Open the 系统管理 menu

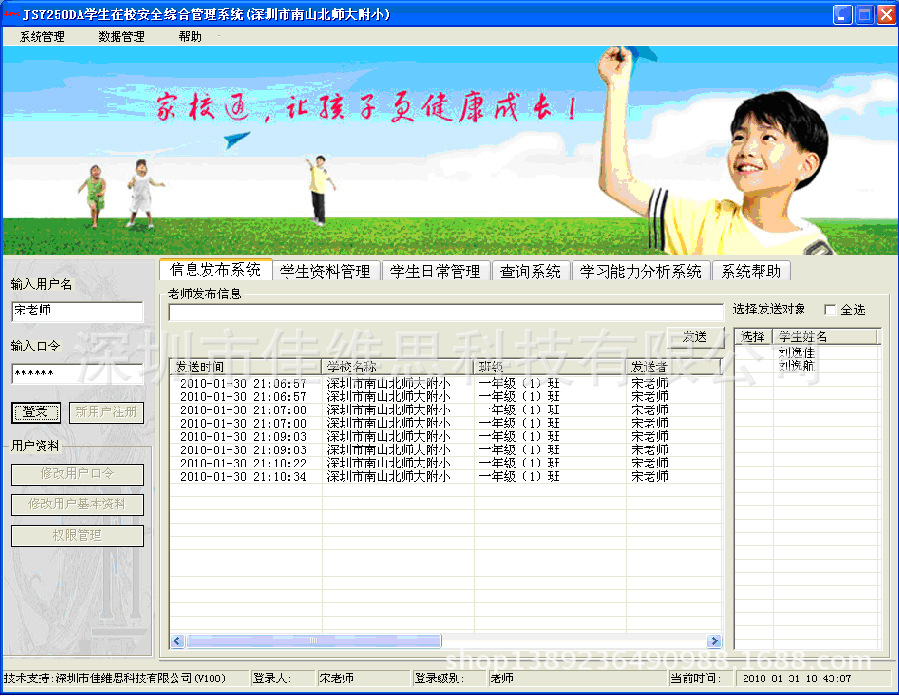[42, 37]
